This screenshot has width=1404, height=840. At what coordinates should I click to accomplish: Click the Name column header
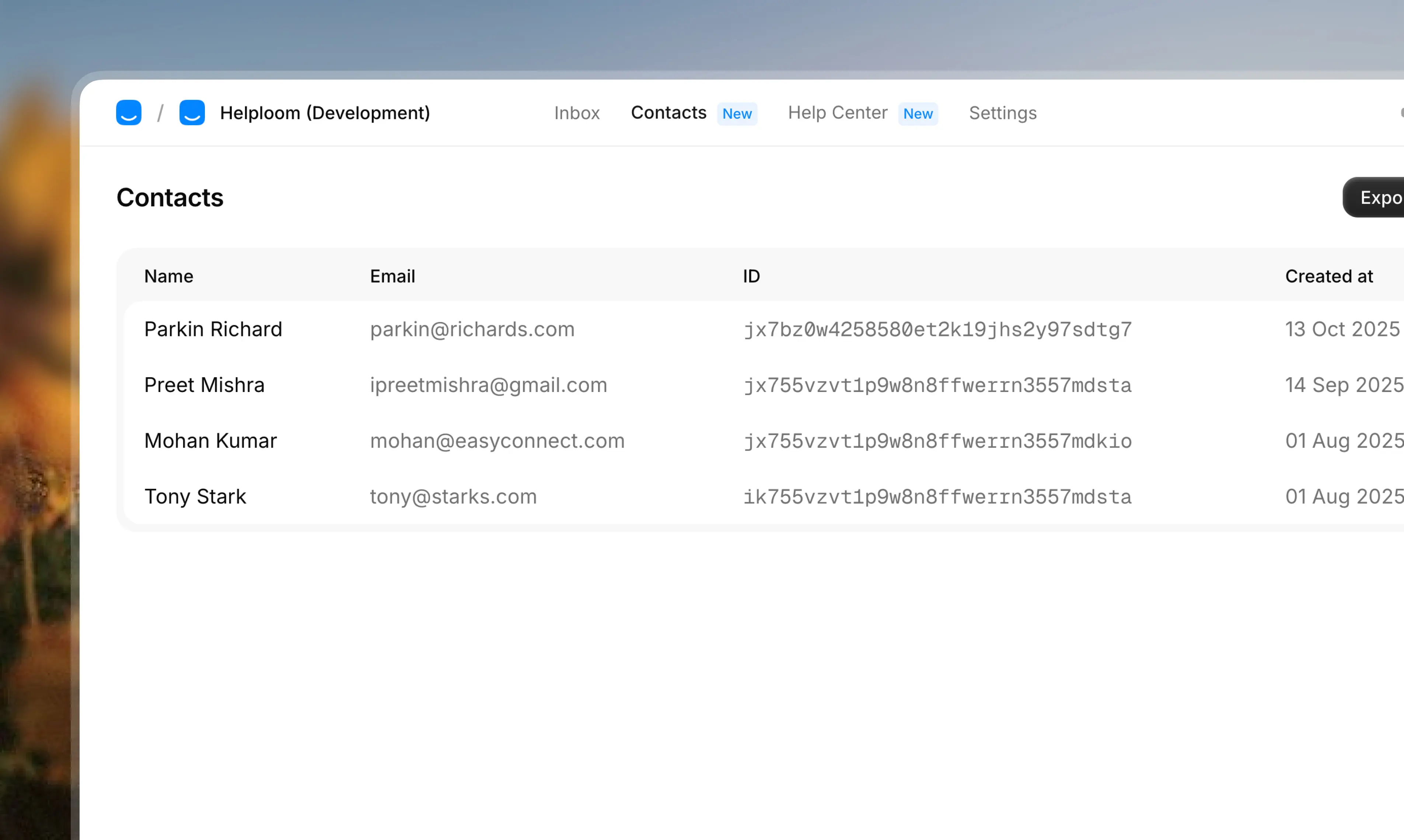click(169, 276)
